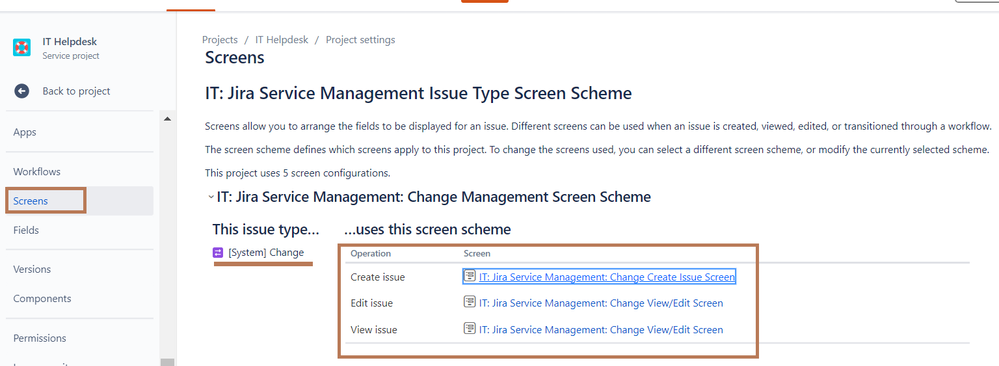Click the Screen column header
999x366 pixels.
[x=477, y=253]
